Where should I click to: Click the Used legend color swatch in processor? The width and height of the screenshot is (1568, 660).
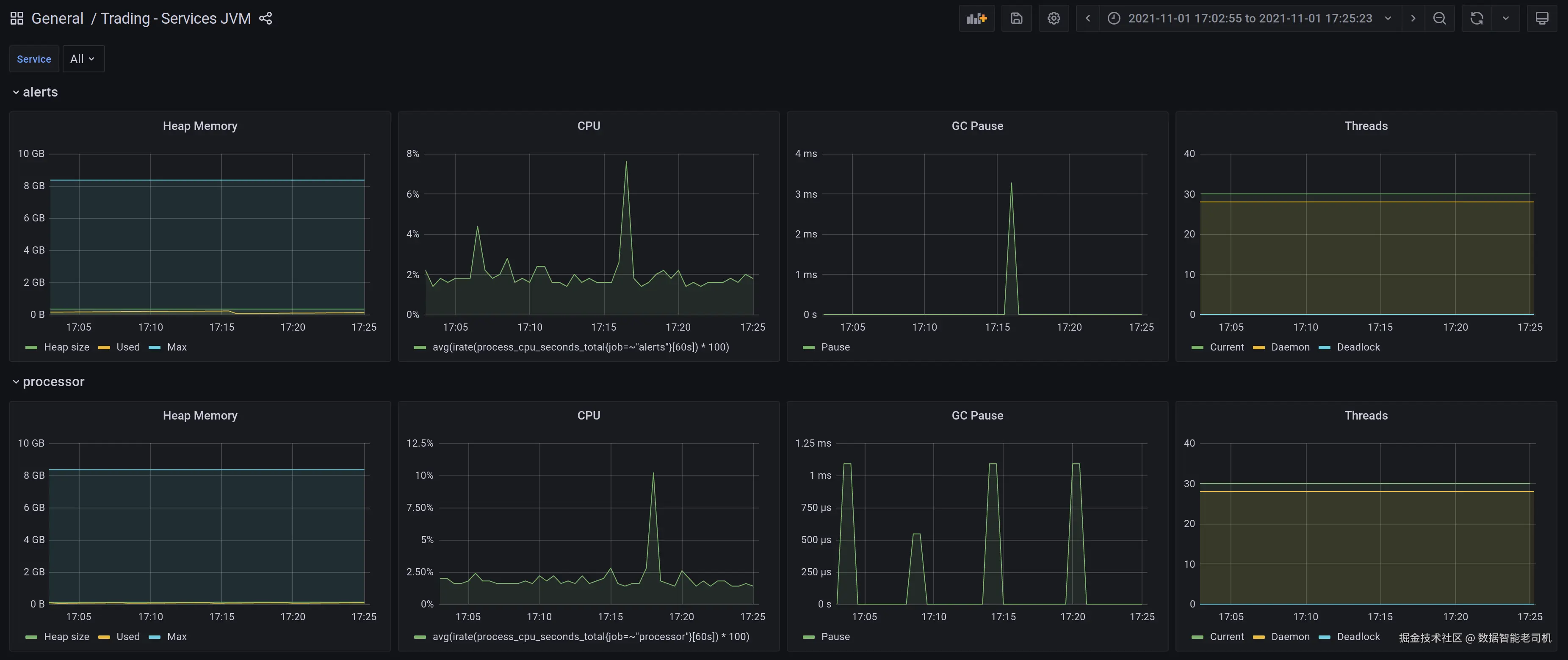(x=104, y=637)
